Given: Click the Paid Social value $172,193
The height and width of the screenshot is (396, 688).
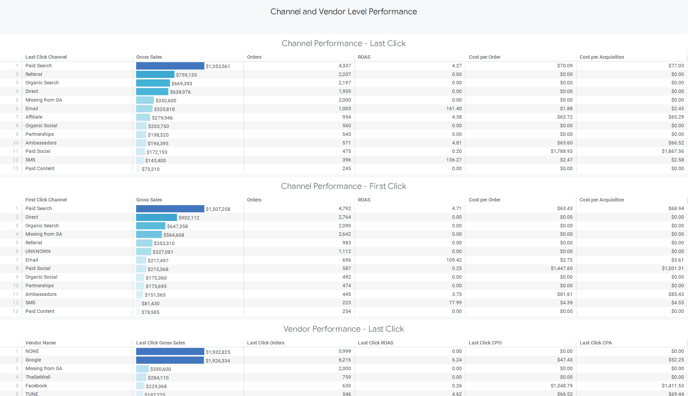Looking at the screenshot, I should click(157, 152).
